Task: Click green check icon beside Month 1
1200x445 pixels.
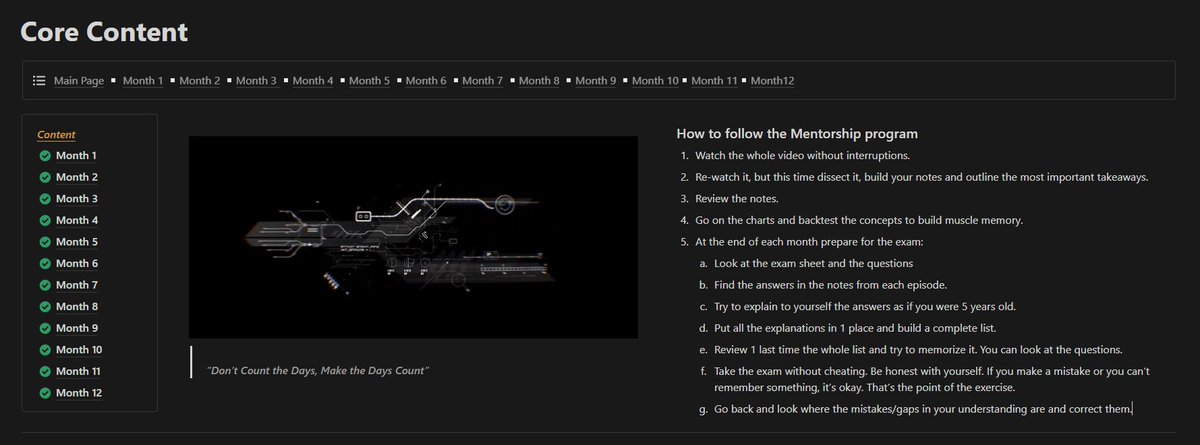Action: [x=45, y=156]
